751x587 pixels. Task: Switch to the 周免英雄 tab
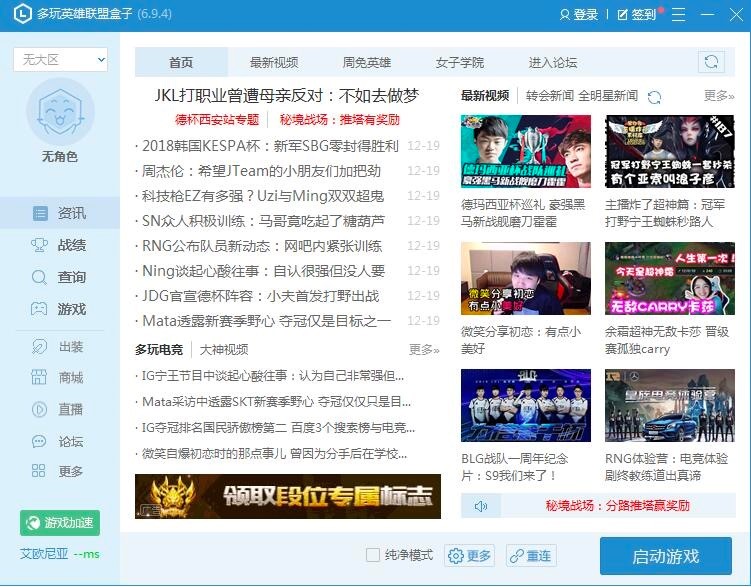click(366, 62)
